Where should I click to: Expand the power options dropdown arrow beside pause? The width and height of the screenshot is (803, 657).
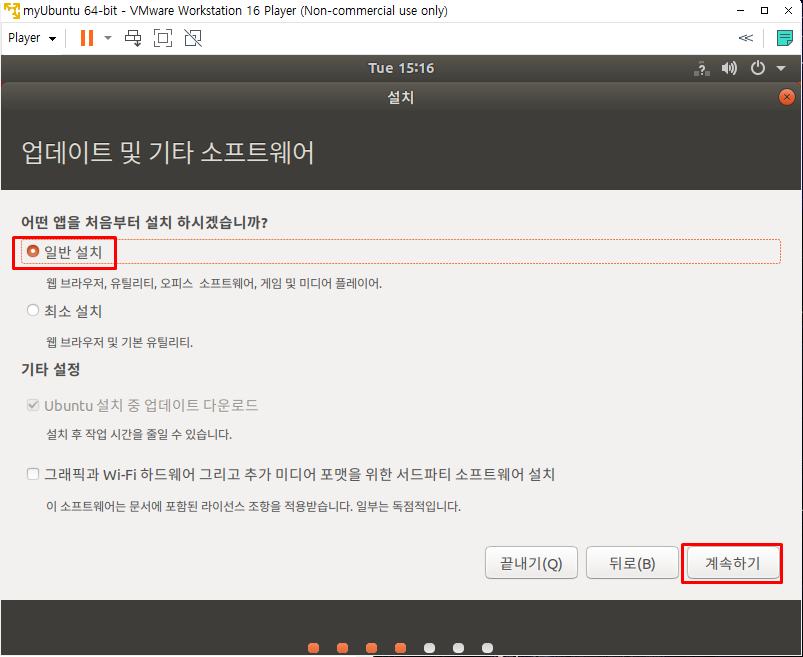tap(108, 38)
